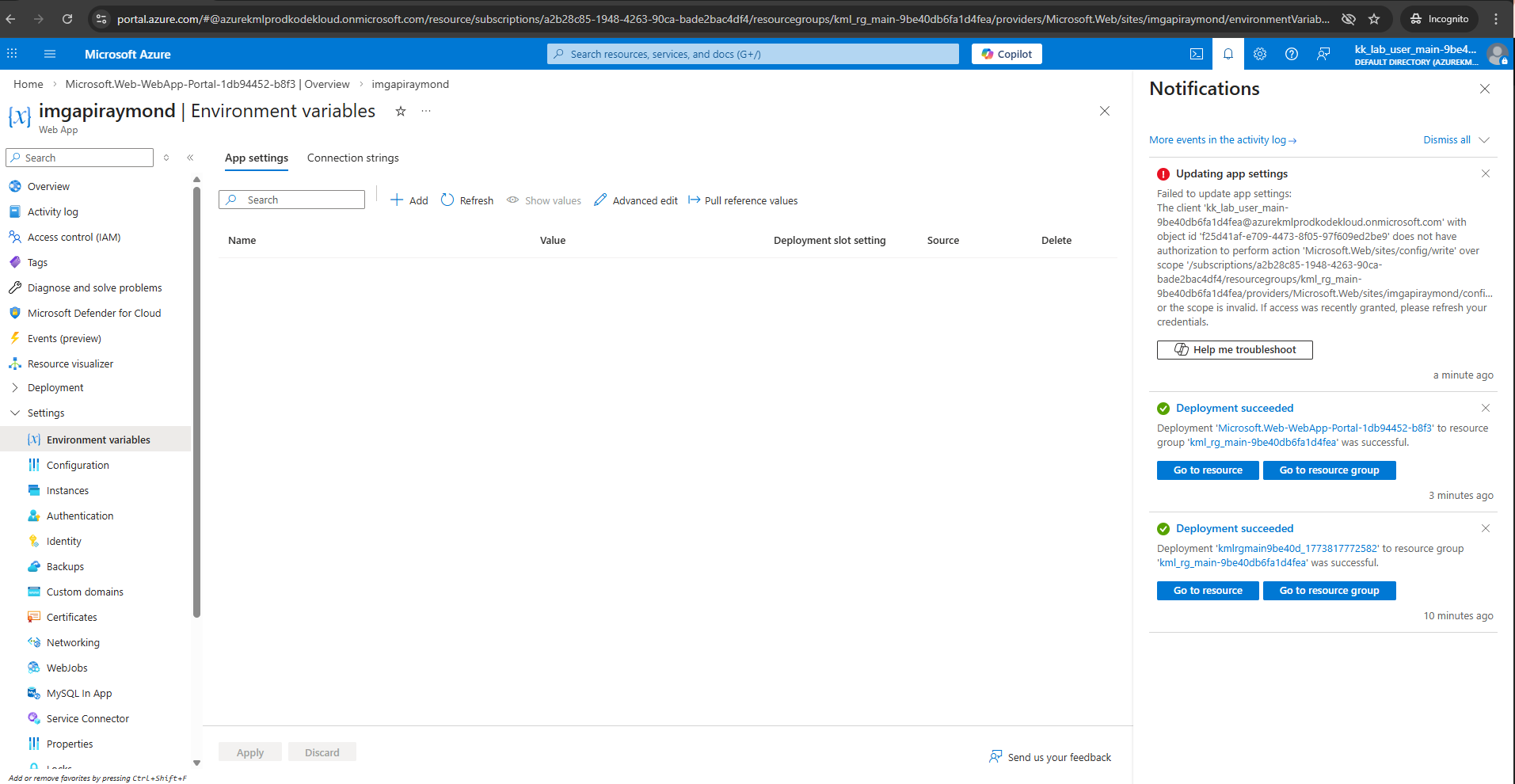Click Pull reference values
The height and width of the screenshot is (784, 1515).
click(743, 200)
